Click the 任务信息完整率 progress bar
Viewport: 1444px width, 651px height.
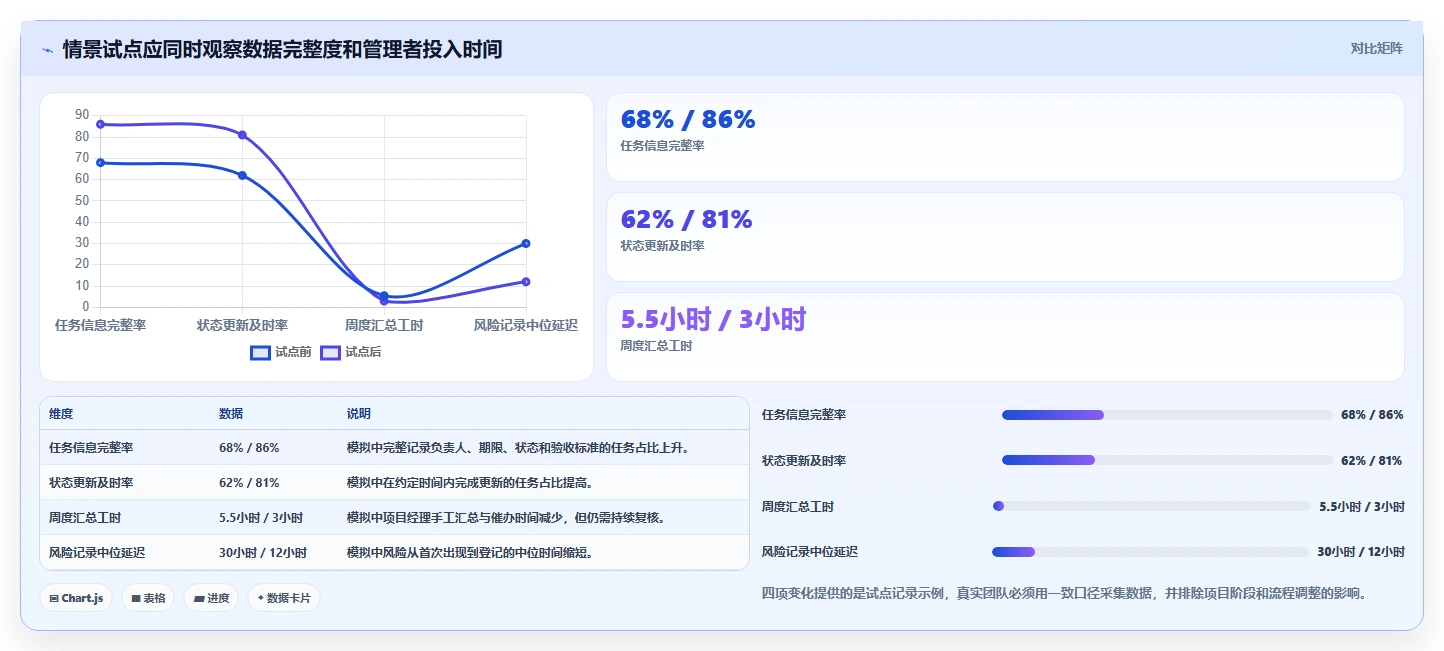pos(1167,415)
